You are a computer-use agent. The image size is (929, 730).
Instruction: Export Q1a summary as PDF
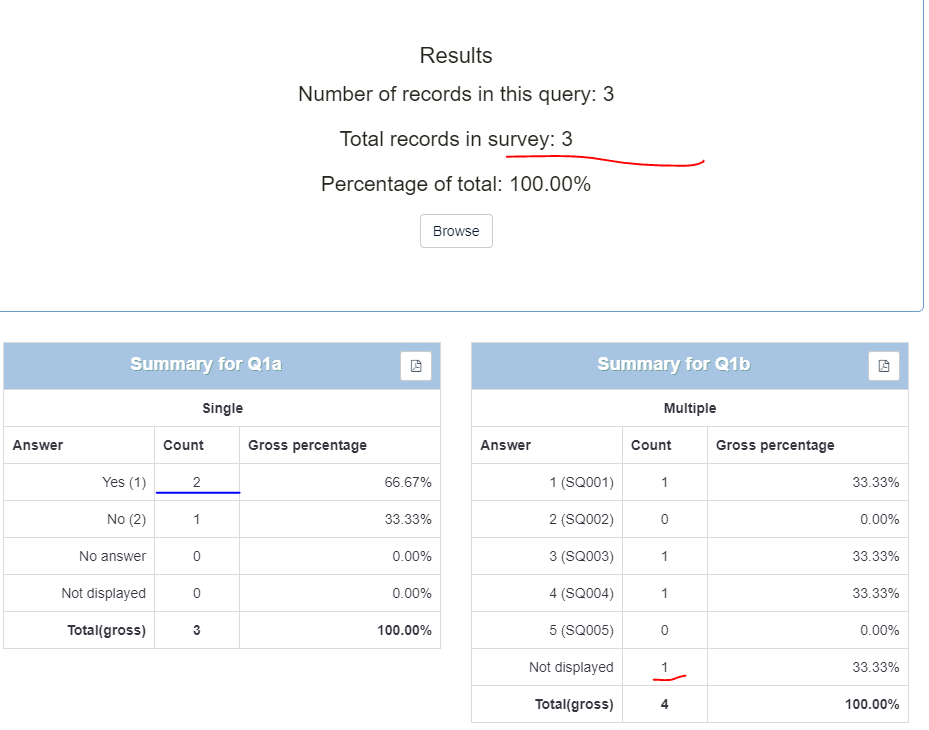tap(416, 366)
